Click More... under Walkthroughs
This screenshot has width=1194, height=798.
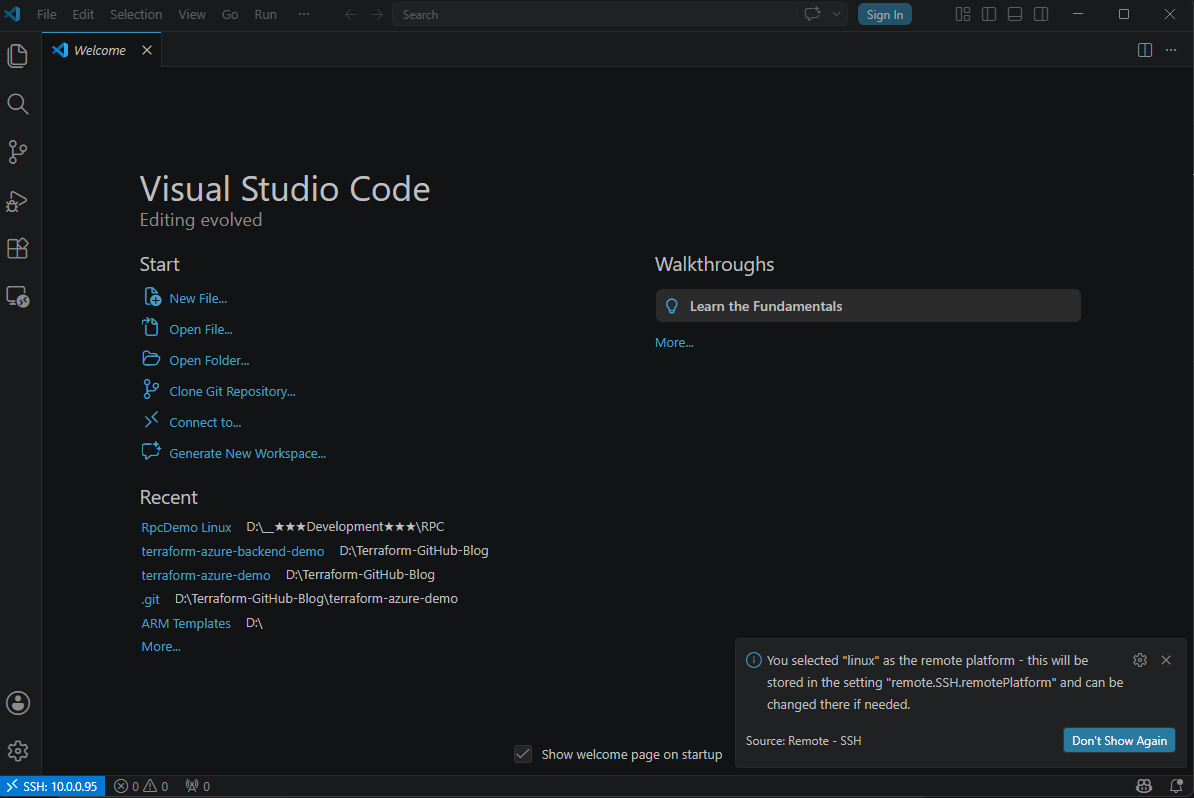[674, 343]
